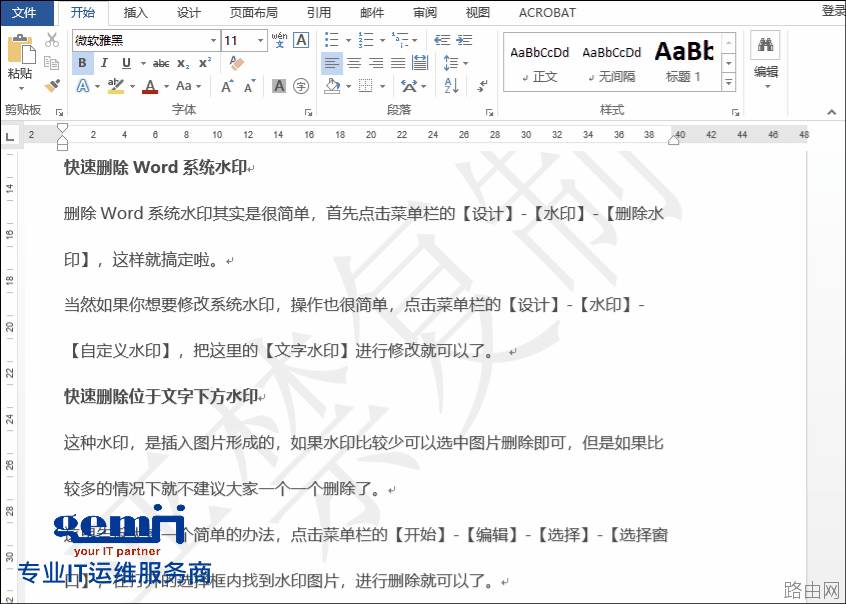Toggle Bold formatting
846x604 pixels.
(x=83, y=63)
